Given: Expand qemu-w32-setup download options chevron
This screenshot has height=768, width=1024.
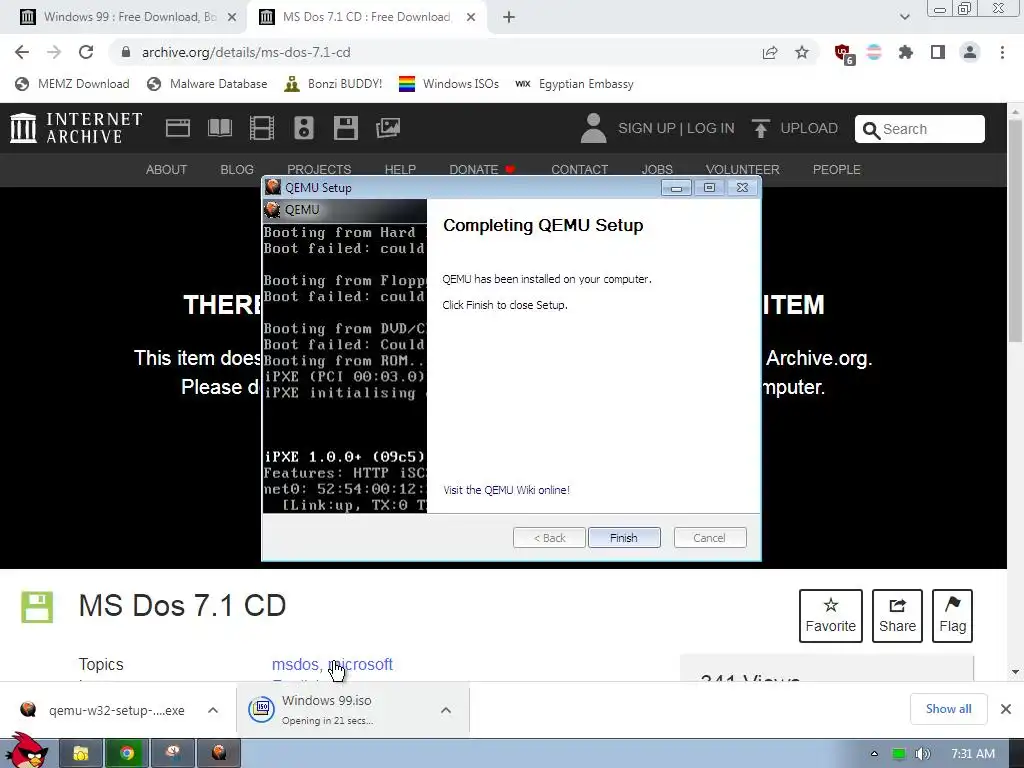Looking at the screenshot, I should (213, 710).
